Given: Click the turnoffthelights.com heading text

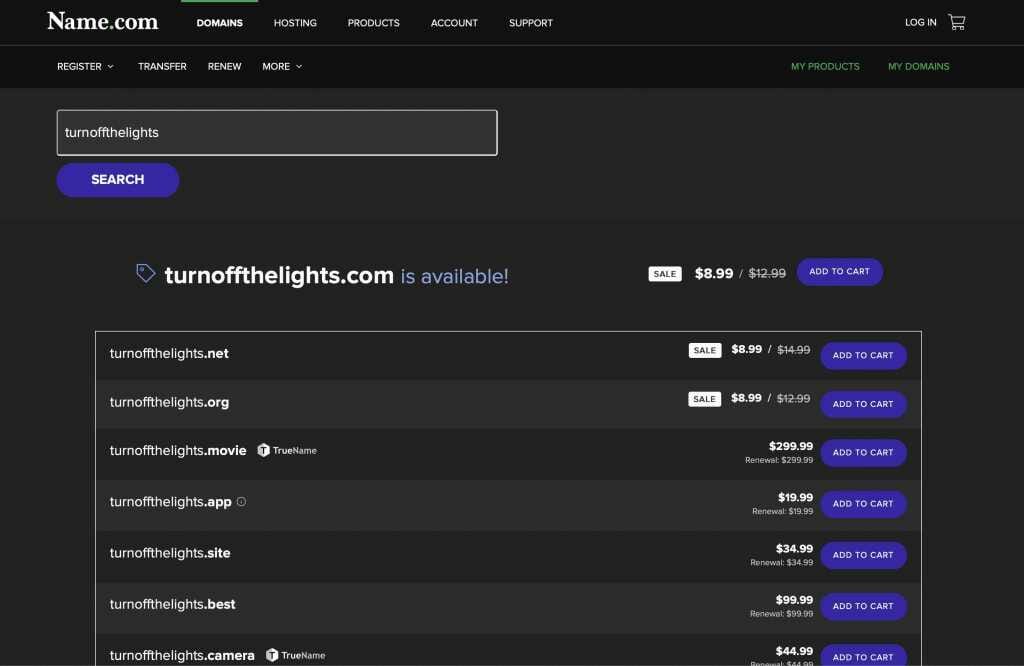Looking at the screenshot, I should (x=279, y=276).
